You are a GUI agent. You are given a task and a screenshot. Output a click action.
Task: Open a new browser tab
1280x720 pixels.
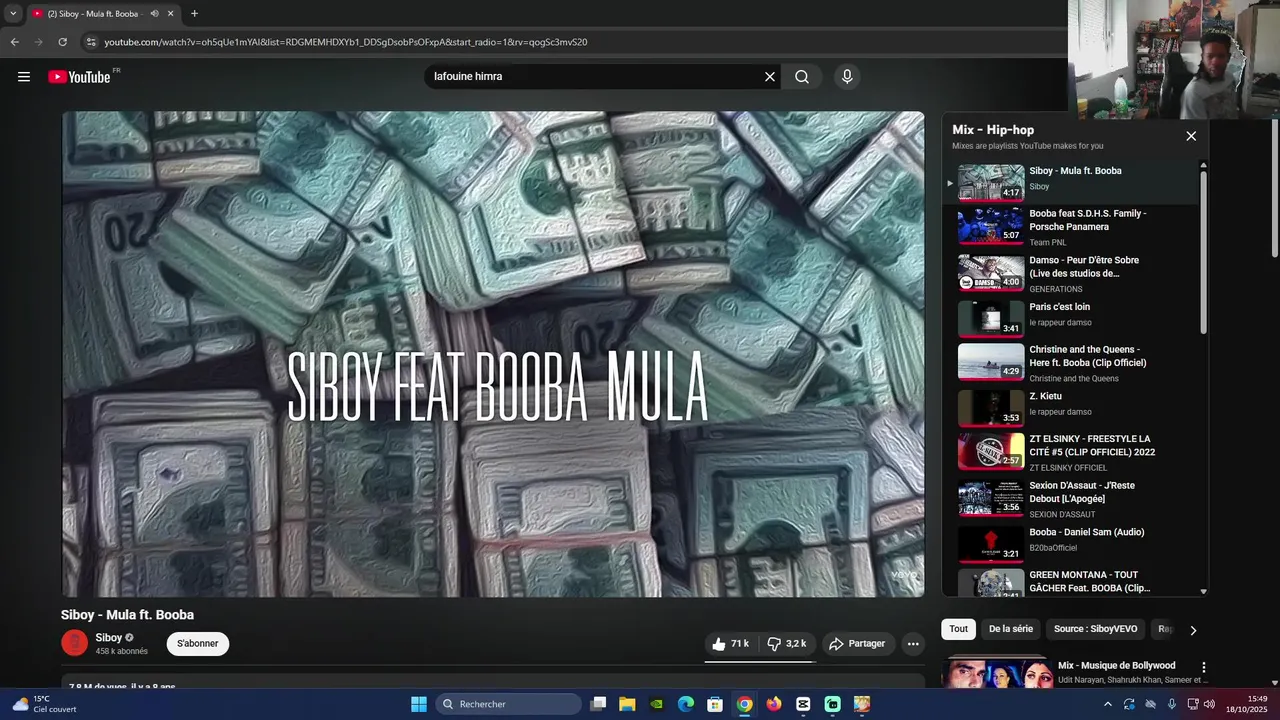(x=194, y=14)
